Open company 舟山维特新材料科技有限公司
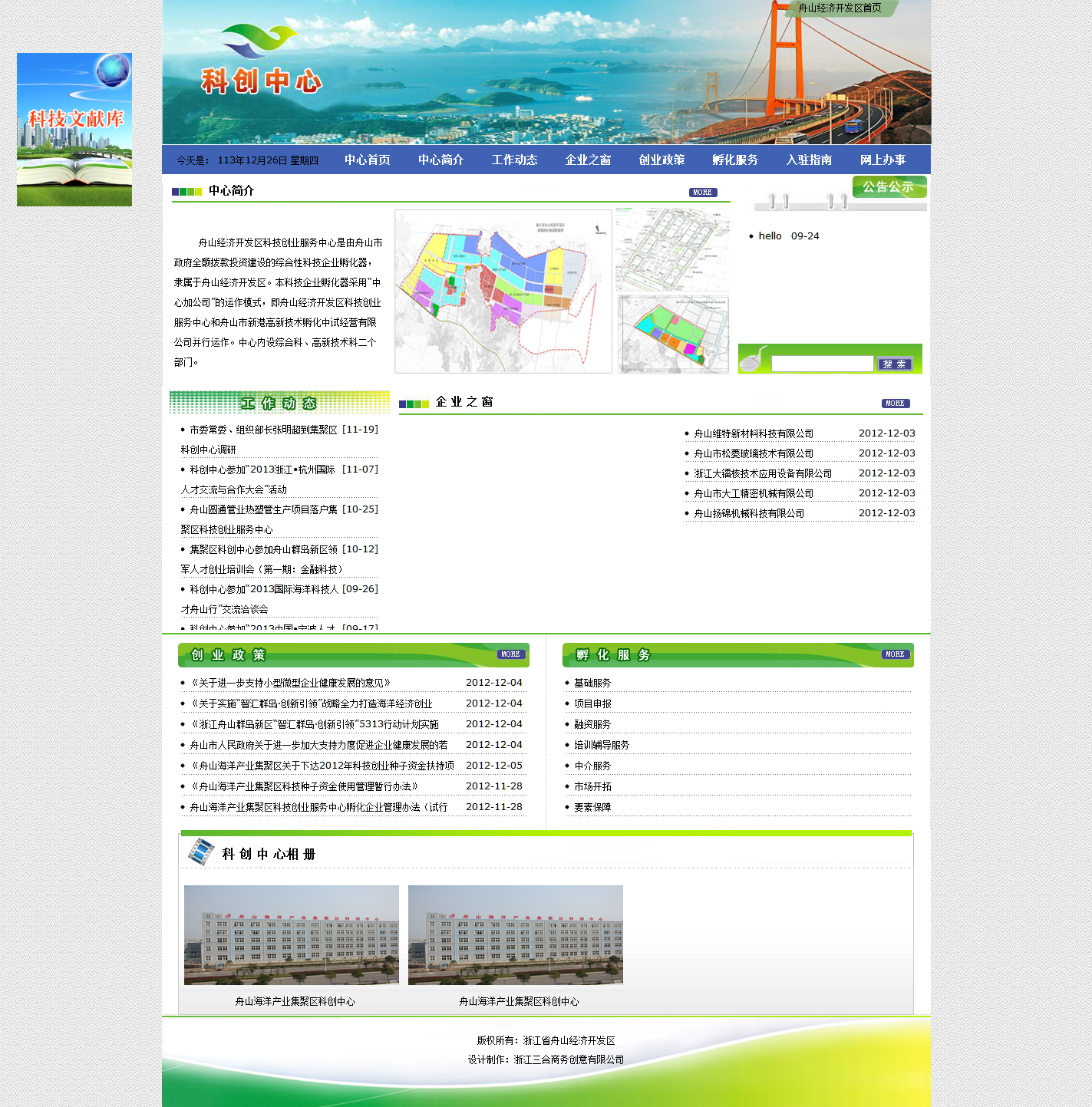 coord(754,433)
